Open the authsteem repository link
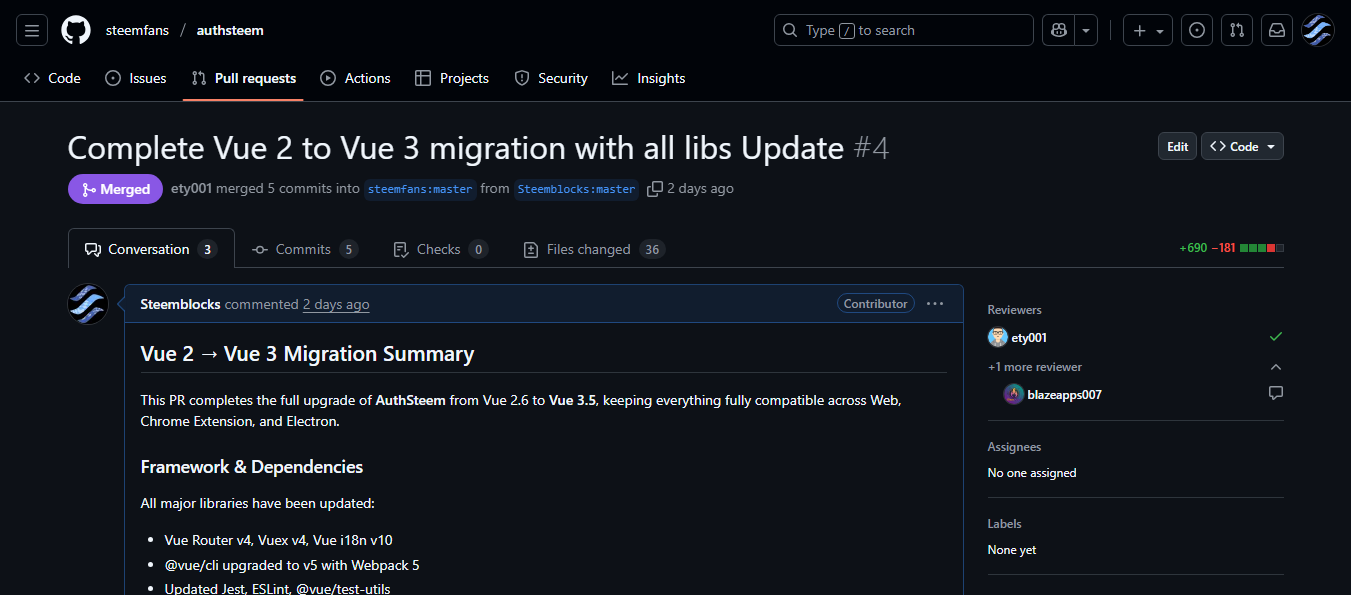This screenshot has width=1351, height=595. tap(230, 30)
